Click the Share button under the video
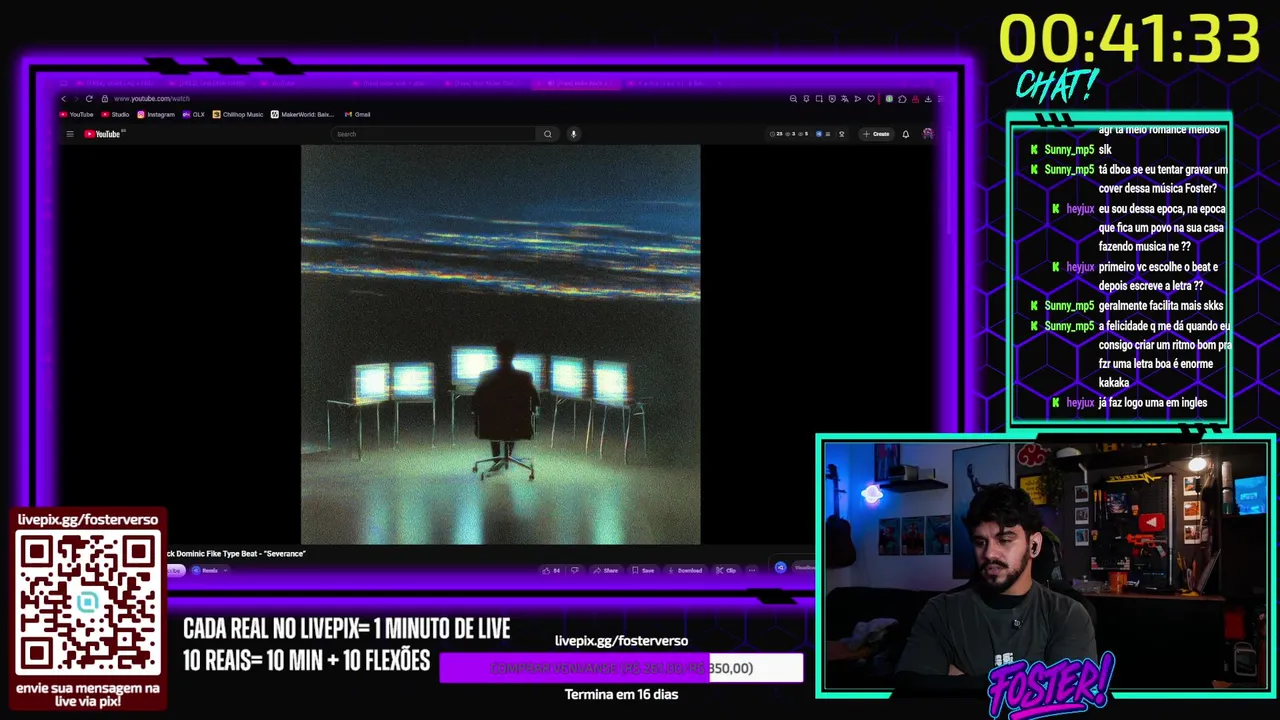The height and width of the screenshot is (720, 1280). click(605, 570)
